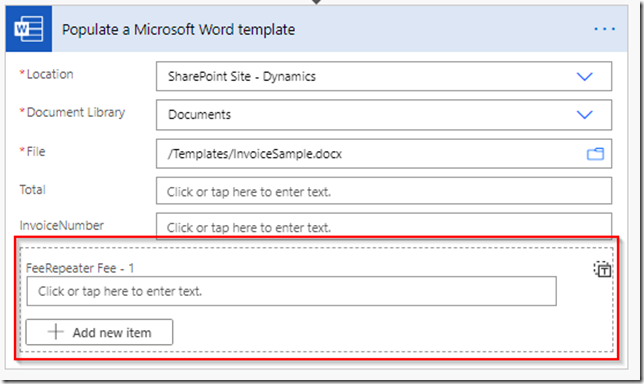Click into the FeeRepeater Fee - 1 field
Image resolution: width=644 pixels, height=384 pixels.
pyautogui.click(x=291, y=291)
